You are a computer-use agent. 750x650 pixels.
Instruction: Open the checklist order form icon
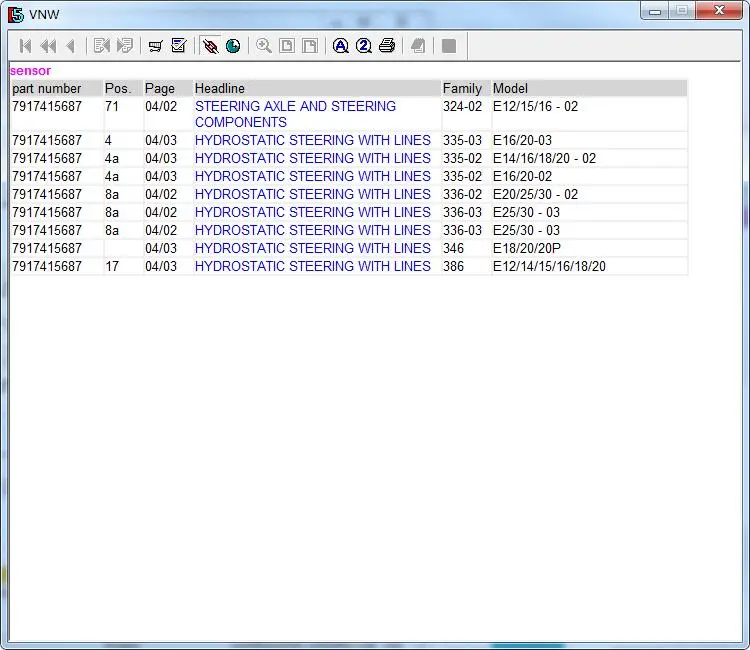pos(179,46)
